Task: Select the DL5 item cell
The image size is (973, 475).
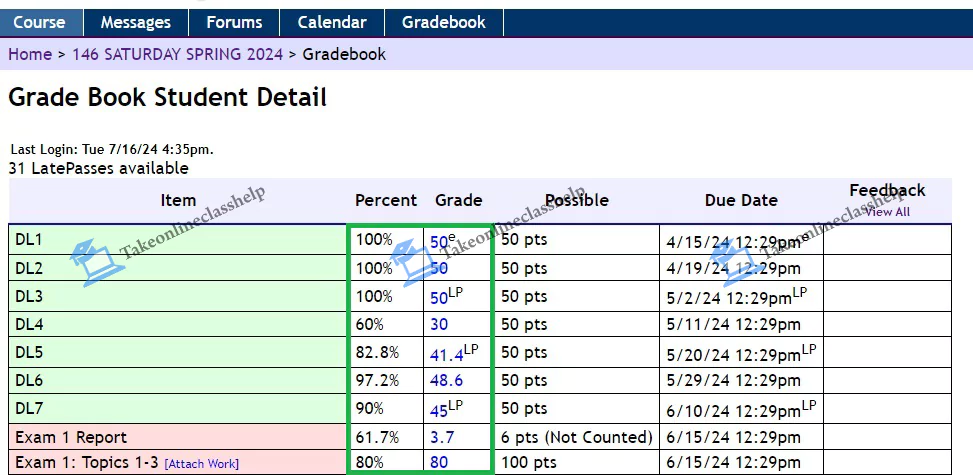Action: click(177, 352)
